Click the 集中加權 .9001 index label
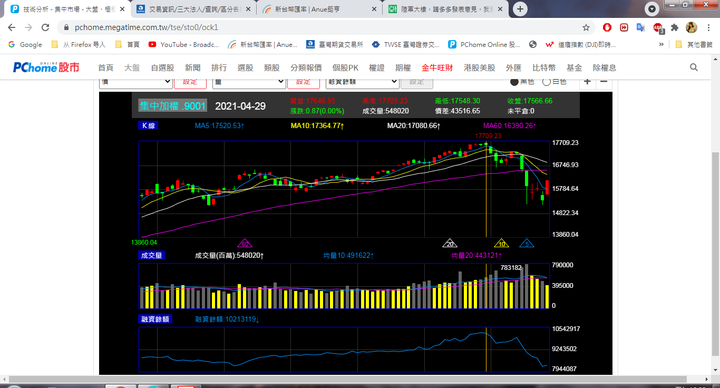The height and width of the screenshot is (388, 720). [173, 106]
